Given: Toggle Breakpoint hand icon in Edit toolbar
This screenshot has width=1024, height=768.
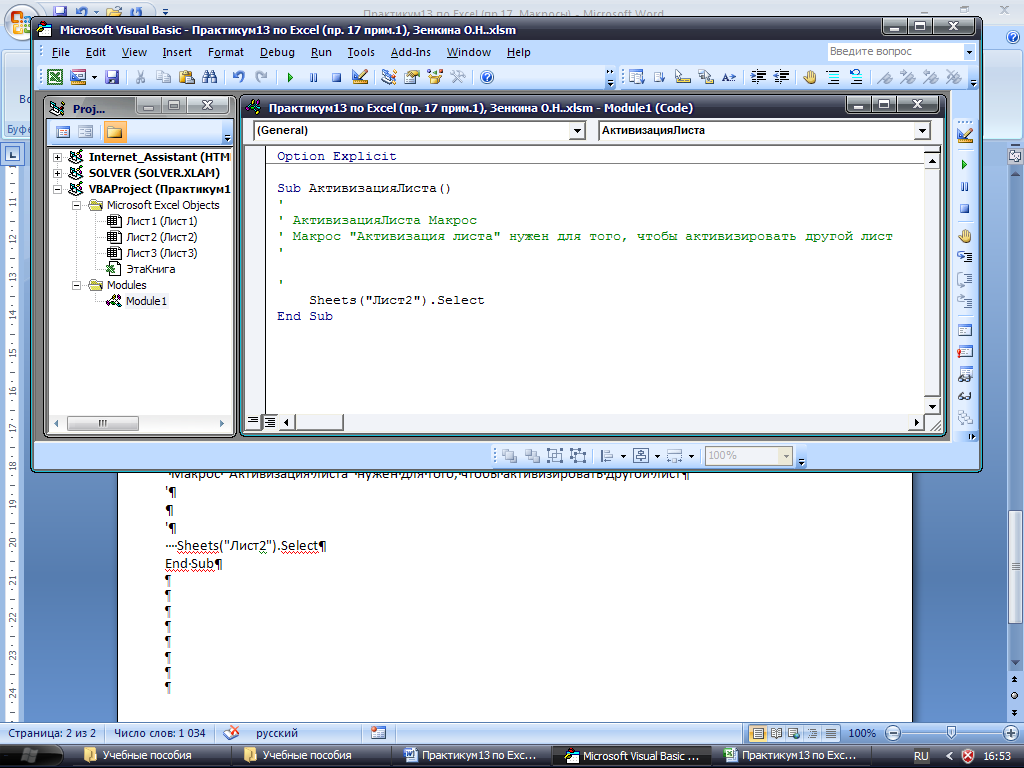Looking at the screenshot, I should coord(810,77).
